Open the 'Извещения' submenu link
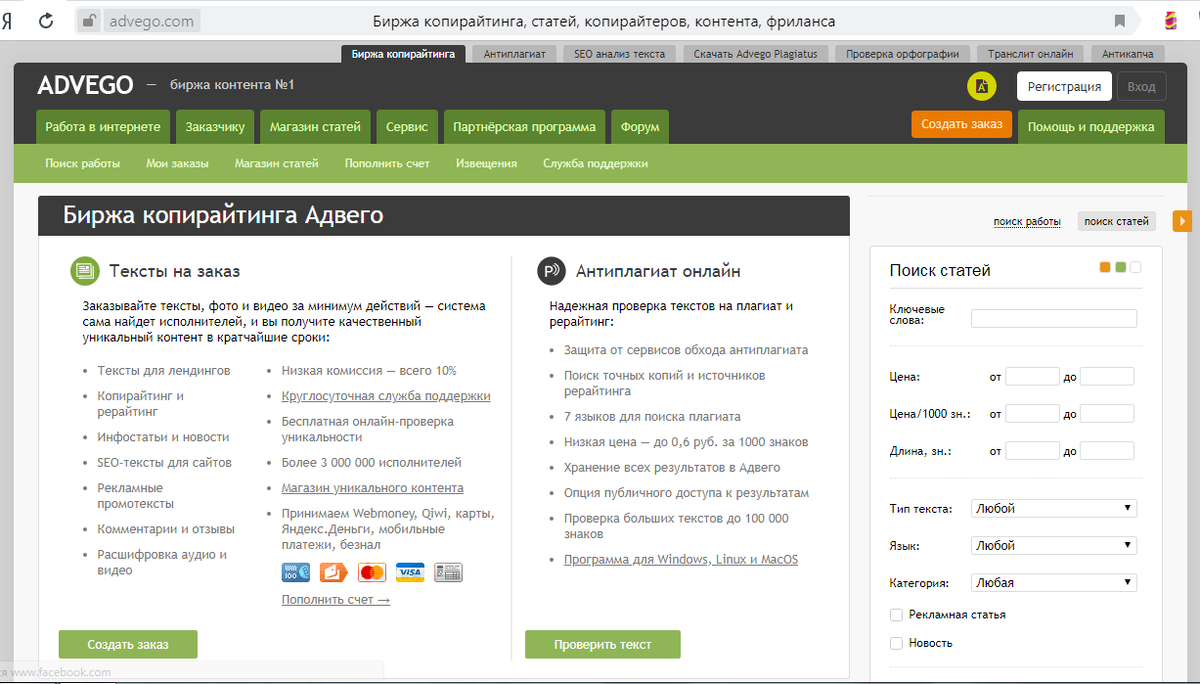Image resolution: width=1200 pixels, height=684 pixels. point(486,163)
